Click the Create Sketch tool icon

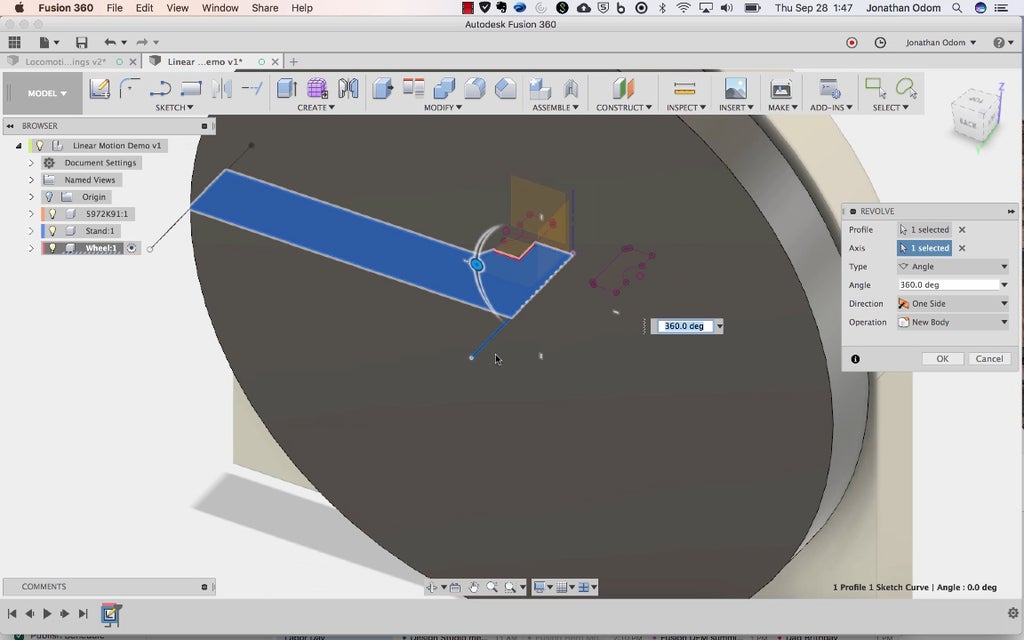click(99, 89)
